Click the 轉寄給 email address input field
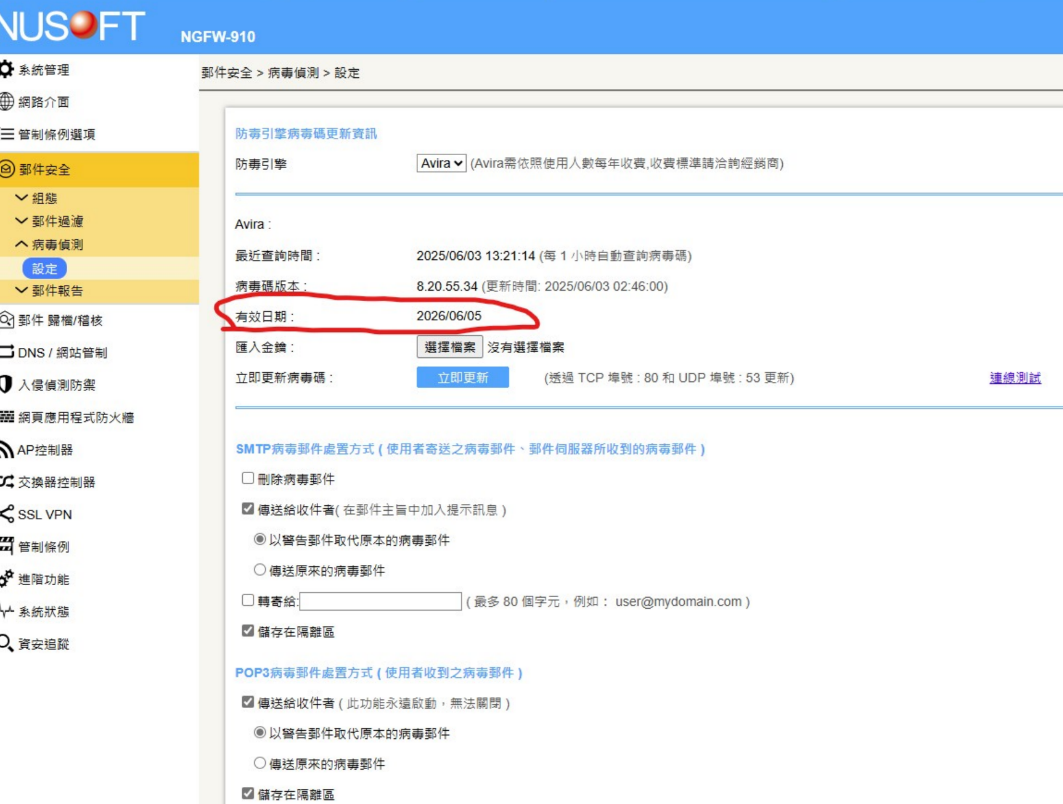 click(380, 602)
